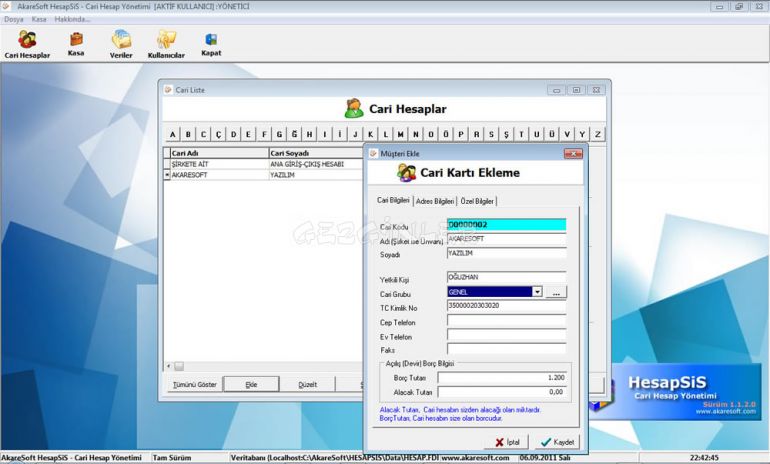The height and width of the screenshot is (464, 770).
Task: Click the ANA GİRİŞ-ÇIKIŞ HESABI cell
Action: (316, 164)
